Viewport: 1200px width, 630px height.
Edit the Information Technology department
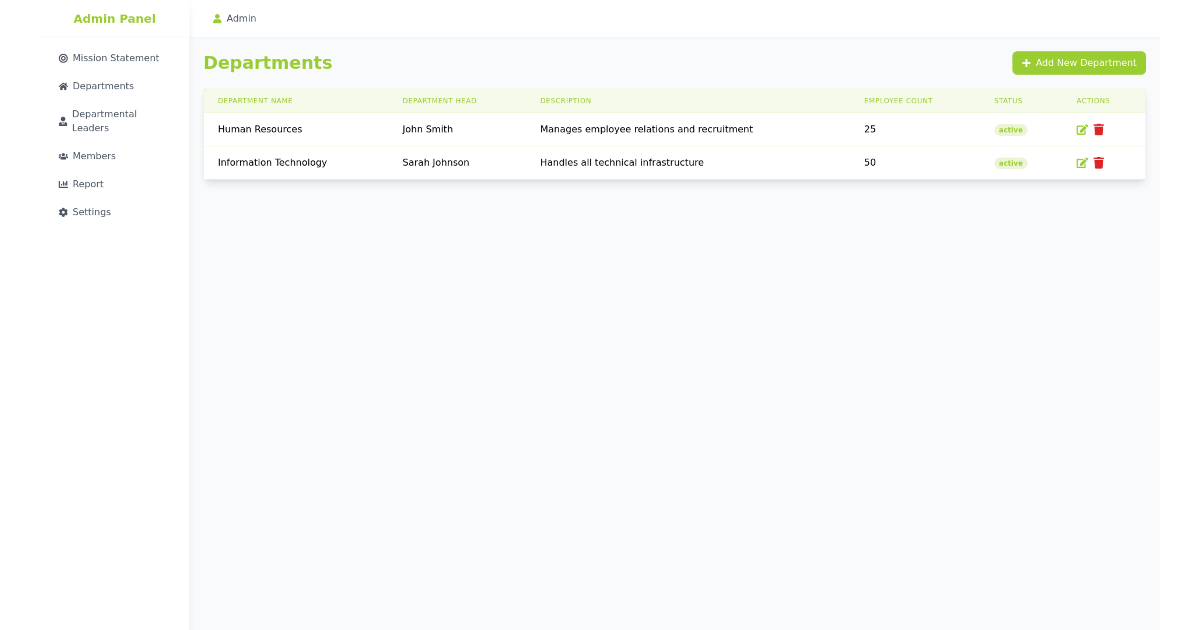click(1083, 162)
